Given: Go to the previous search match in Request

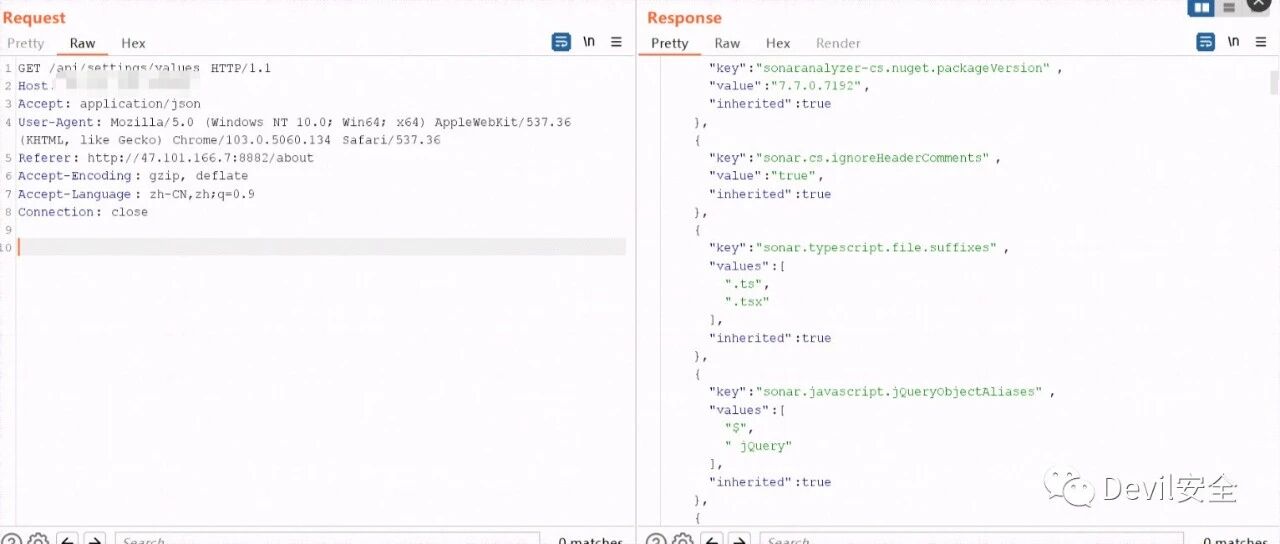Looking at the screenshot, I should (x=67, y=540).
